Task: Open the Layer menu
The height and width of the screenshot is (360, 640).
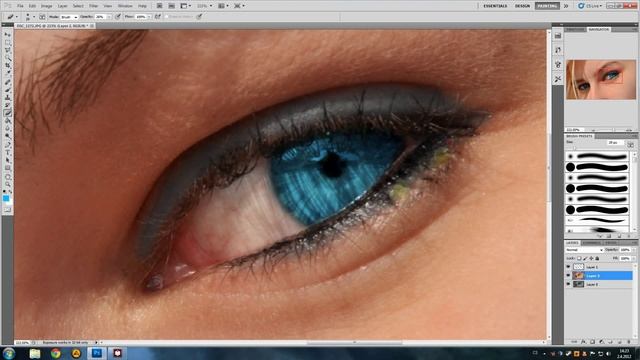Action: (62, 6)
